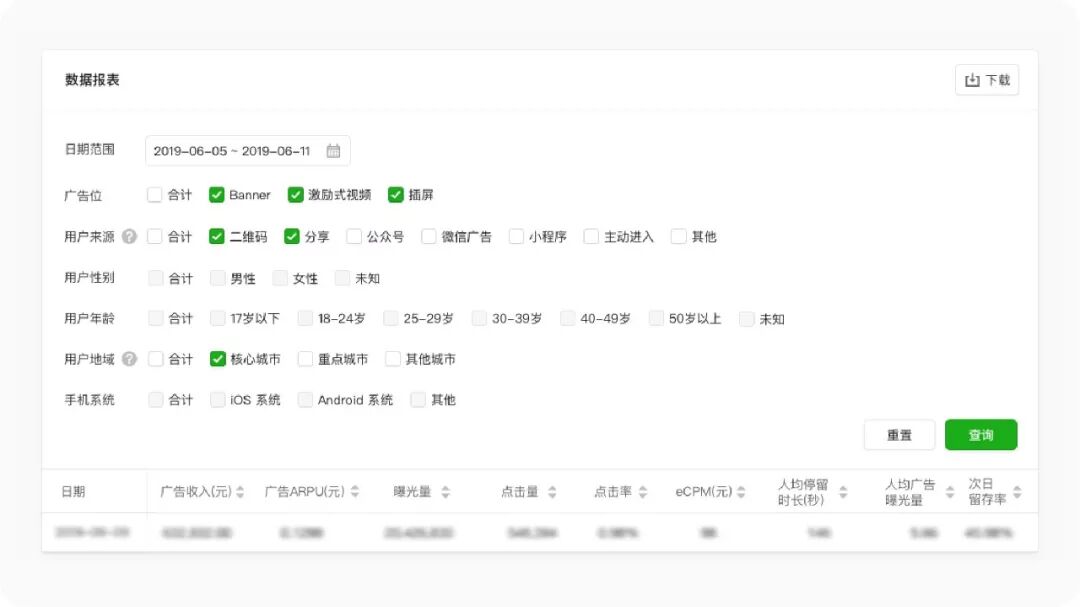Click the 日期 column header
Viewport: 1080px width, 607px height.
coord(73,492)
